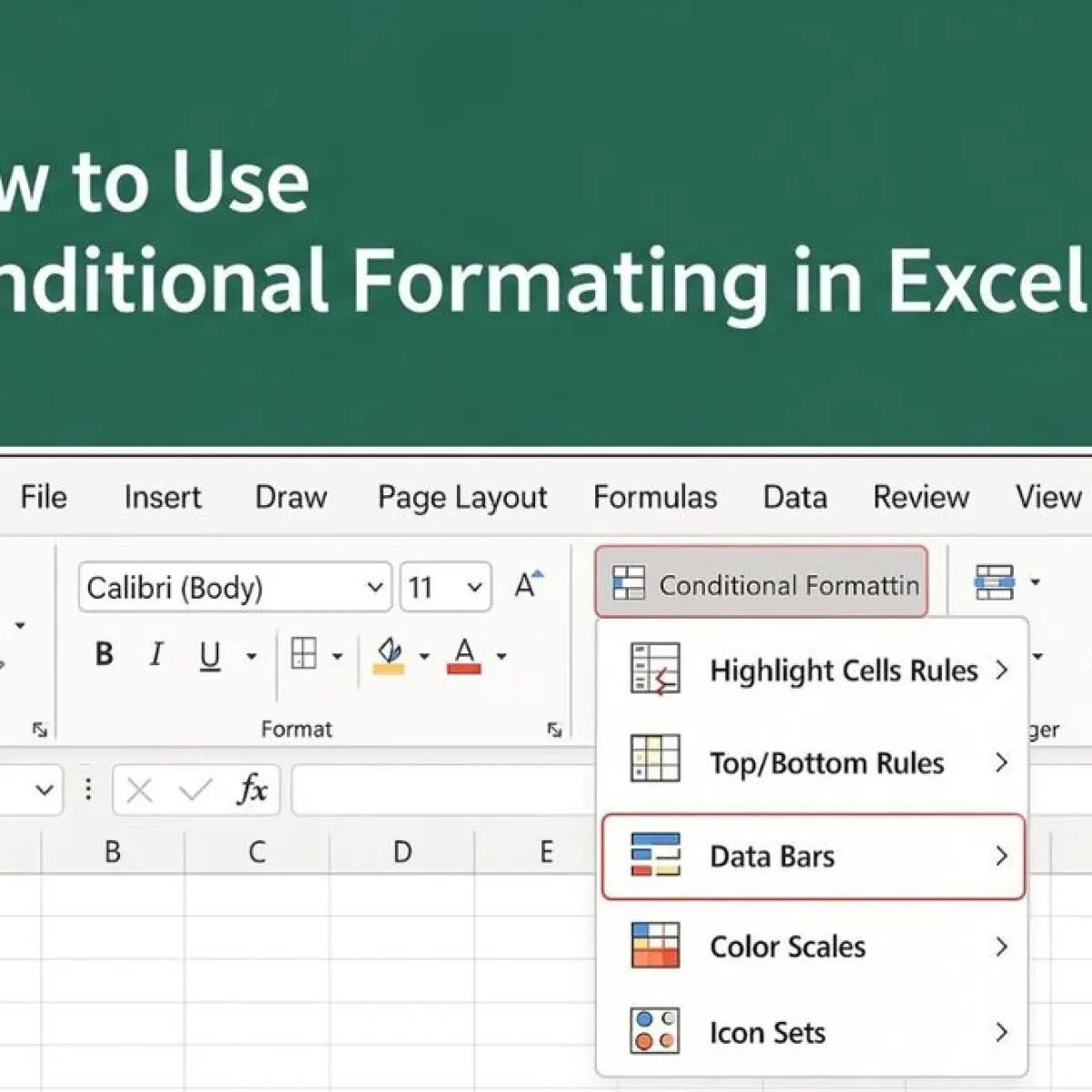Expand the Color Scales chevron
Viewport: 1092px width, 1092px height.
[1001, 946]
